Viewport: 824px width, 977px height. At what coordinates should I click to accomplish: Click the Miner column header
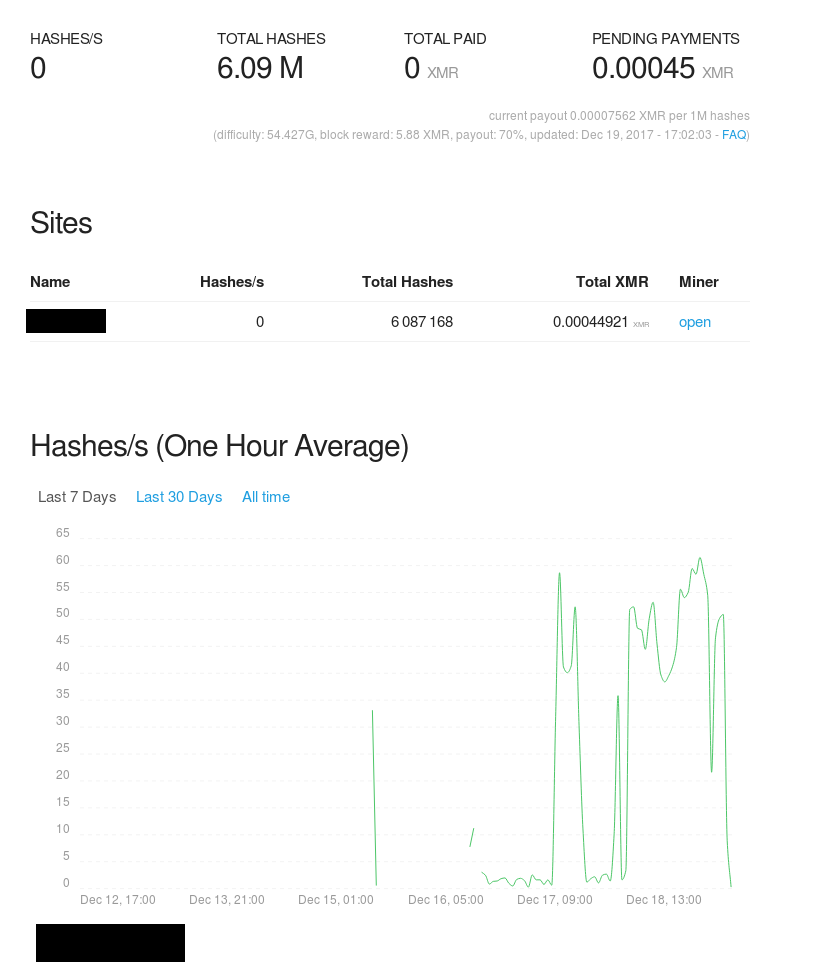[698, 282]
